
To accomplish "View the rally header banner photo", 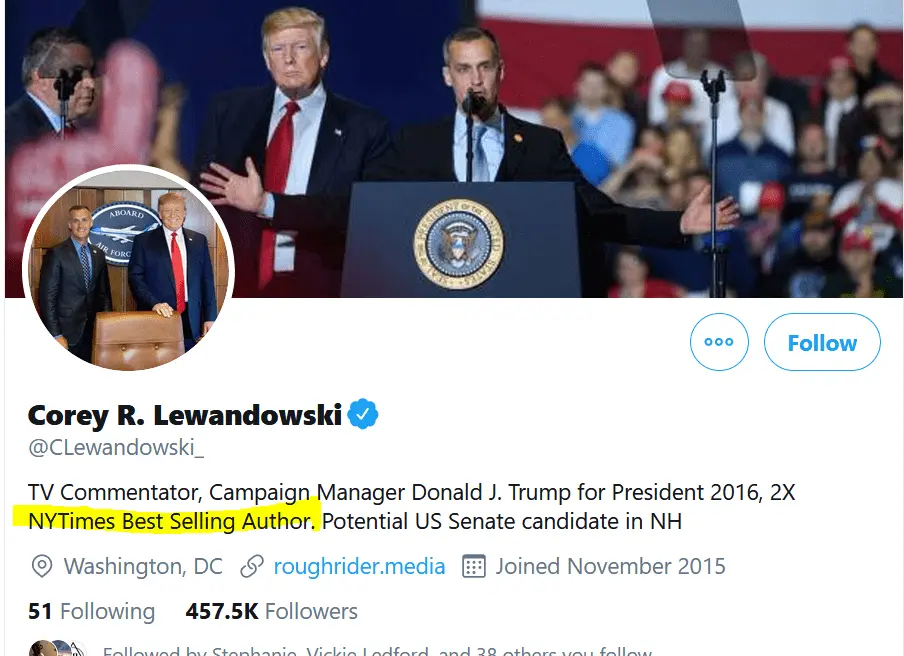I will [x=452, y=149].
